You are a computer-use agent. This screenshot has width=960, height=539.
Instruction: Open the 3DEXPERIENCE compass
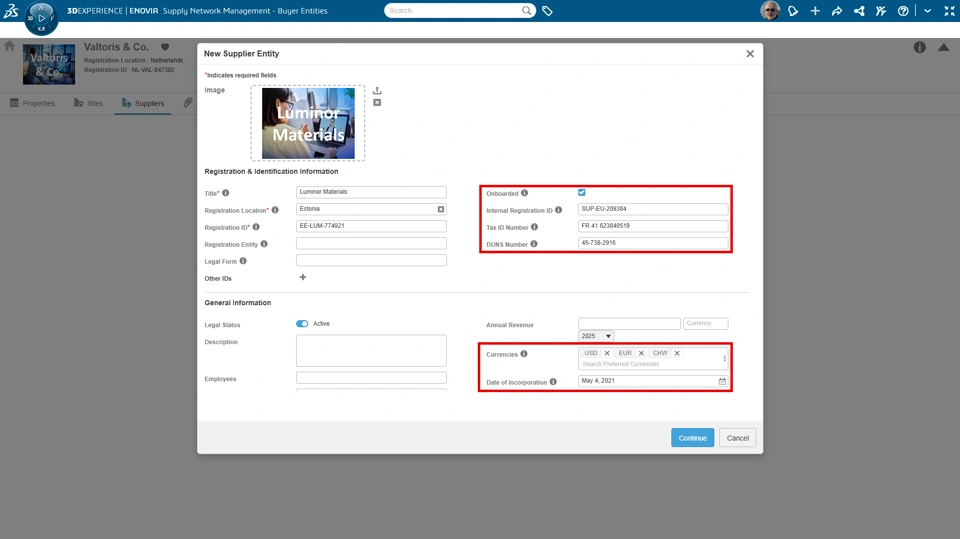pos(41,18)
